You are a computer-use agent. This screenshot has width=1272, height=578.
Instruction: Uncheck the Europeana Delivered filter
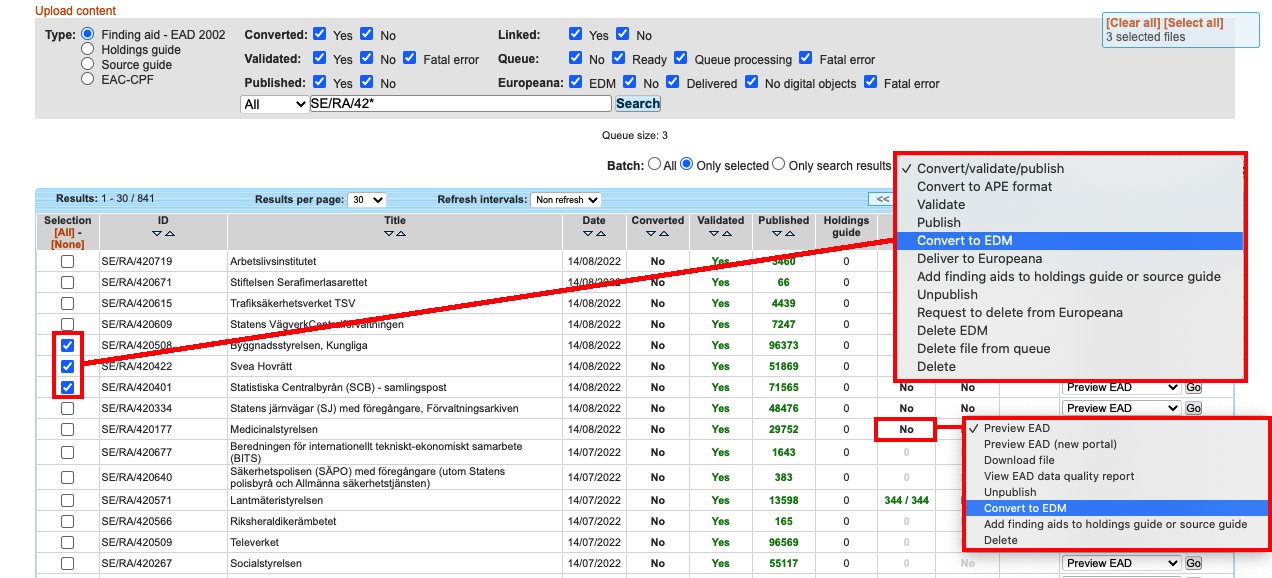pos(672,83)
